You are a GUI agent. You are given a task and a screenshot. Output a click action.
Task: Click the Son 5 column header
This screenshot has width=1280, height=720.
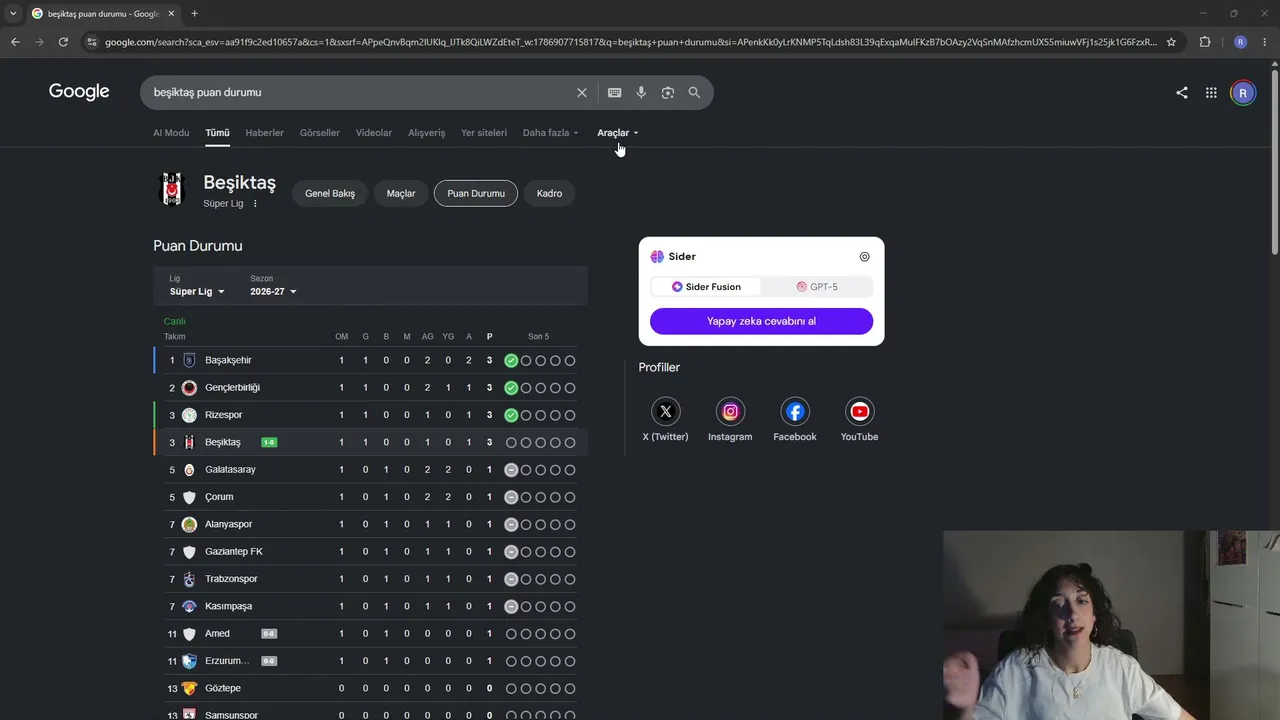[538, 337]
